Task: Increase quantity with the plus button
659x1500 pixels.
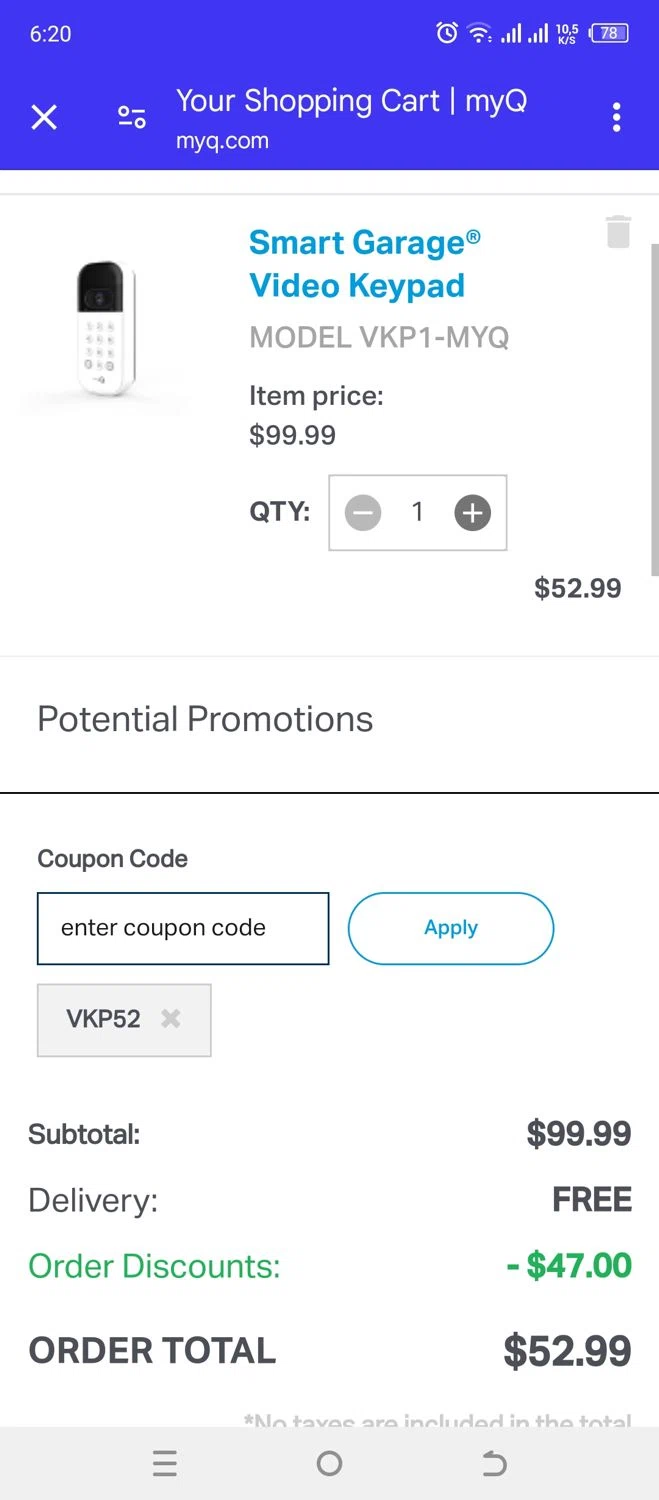Action: coord(472,513)
